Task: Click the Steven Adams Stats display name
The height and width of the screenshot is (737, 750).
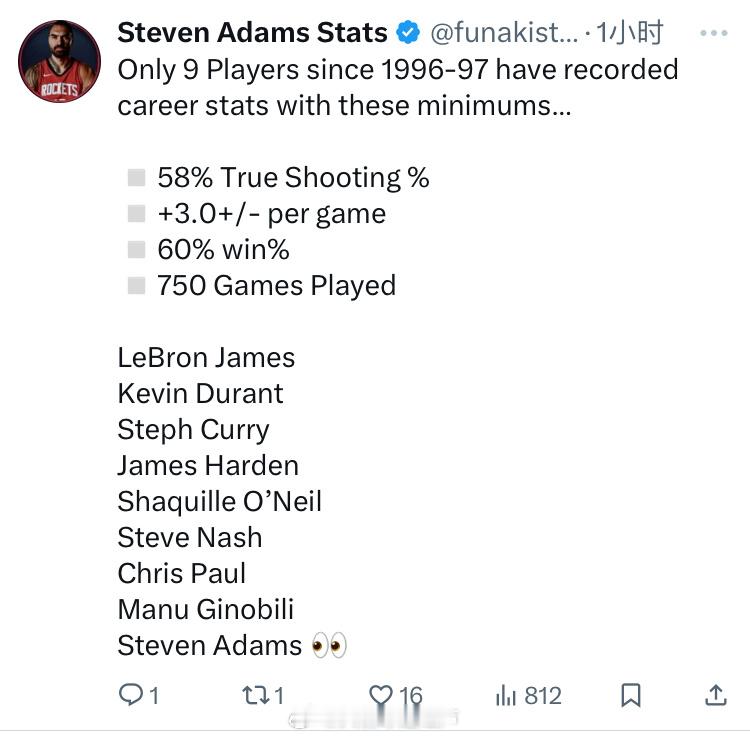Action: coord(253,33)
